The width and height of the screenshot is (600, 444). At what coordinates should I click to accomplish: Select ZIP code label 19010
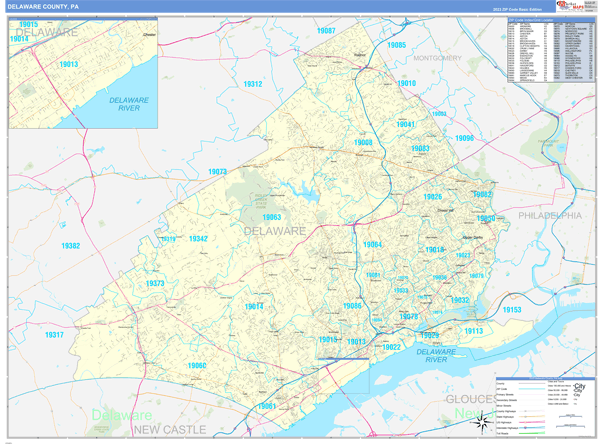pyautogui.click(x=406, y=83)
